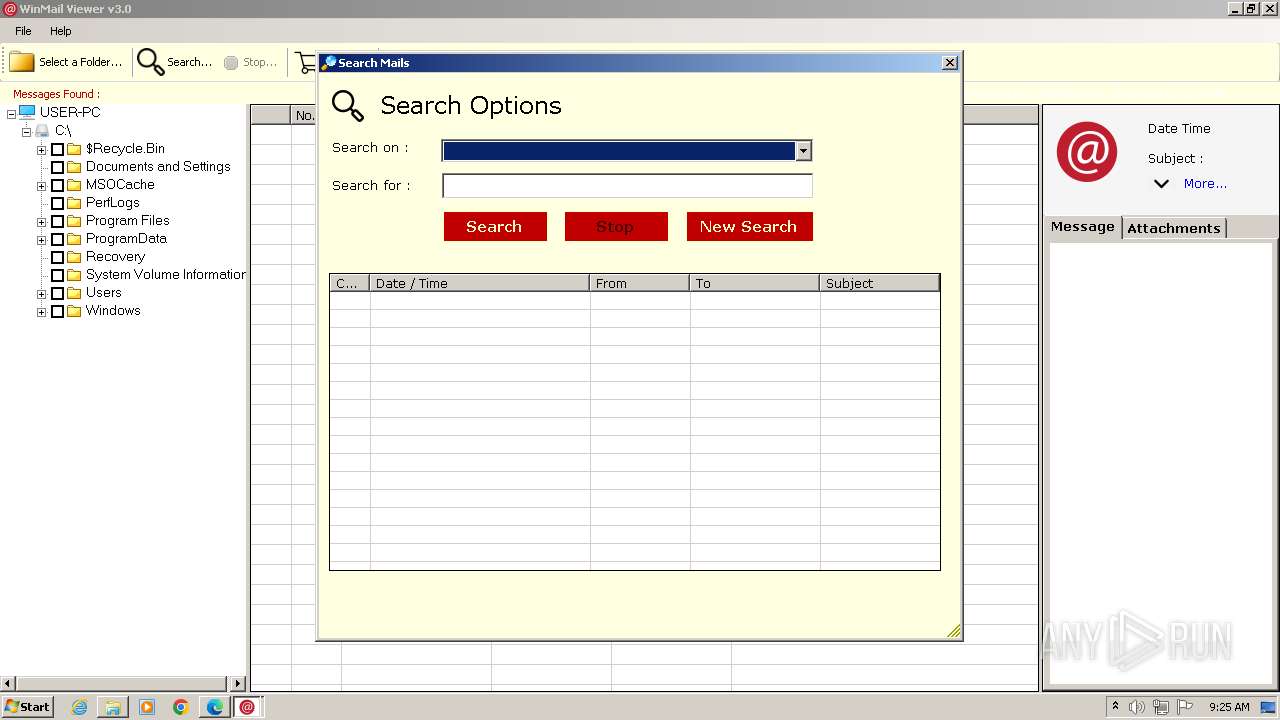Expand the ProgramData node
The height and width of the screenshot is (720, 1280).
[41, 240]
